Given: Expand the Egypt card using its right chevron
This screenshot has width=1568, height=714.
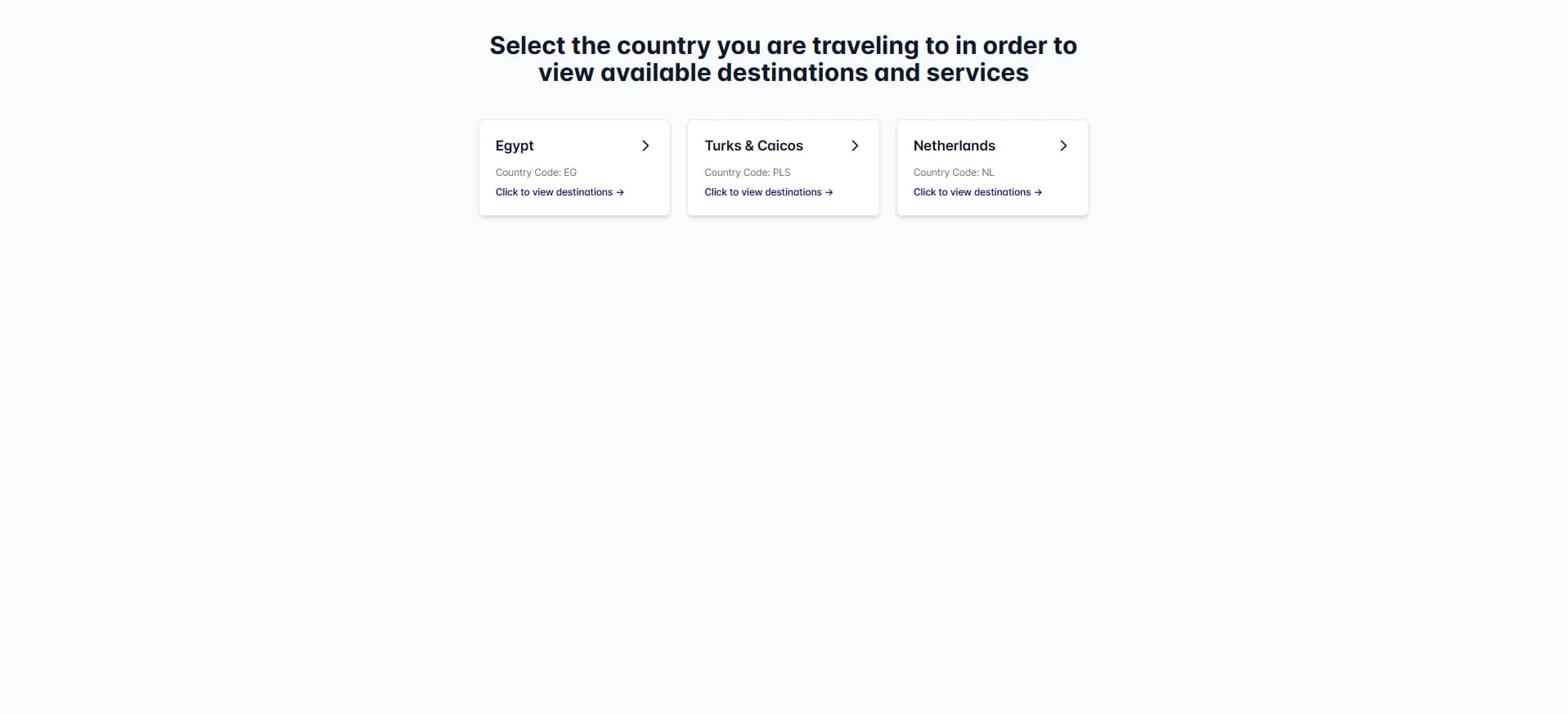Looking at the screenshot, I should [645, 146].
